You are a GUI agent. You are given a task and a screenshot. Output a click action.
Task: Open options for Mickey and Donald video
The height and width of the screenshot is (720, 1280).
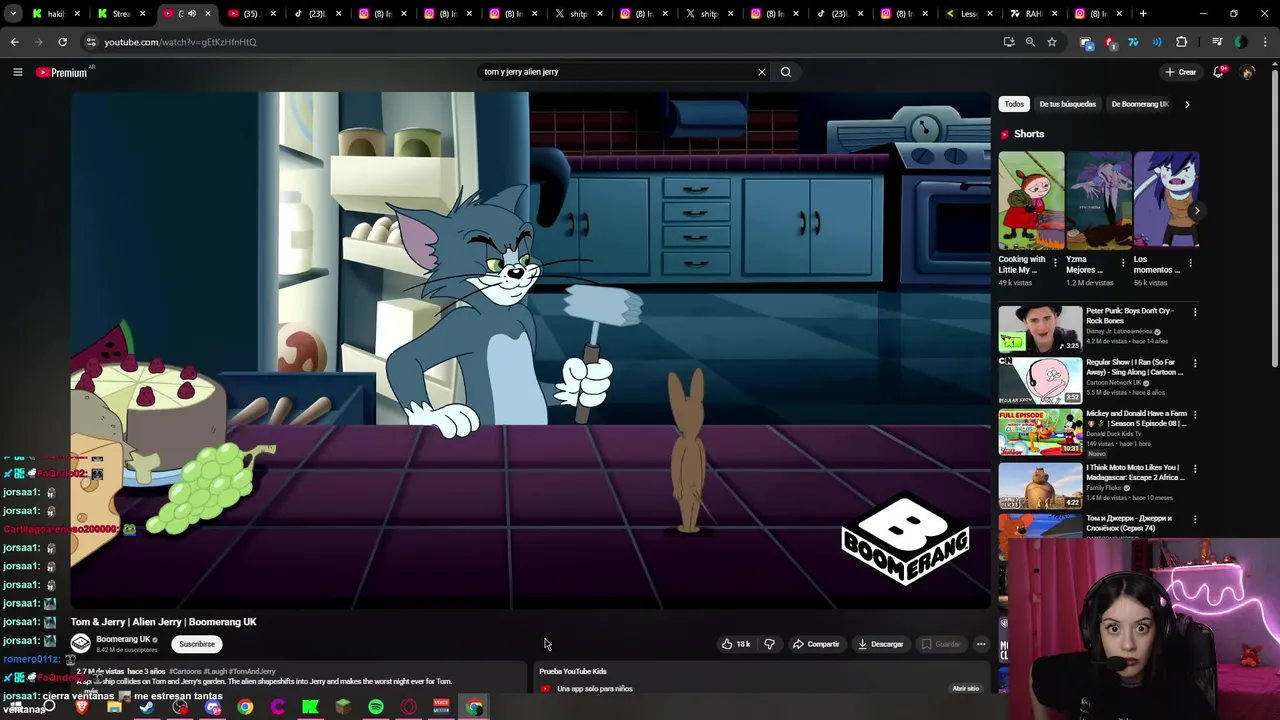pos(1194,414)
